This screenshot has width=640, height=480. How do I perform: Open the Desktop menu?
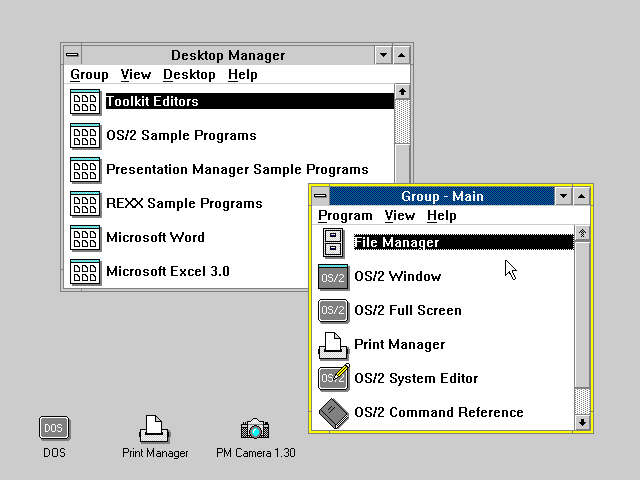189,75
